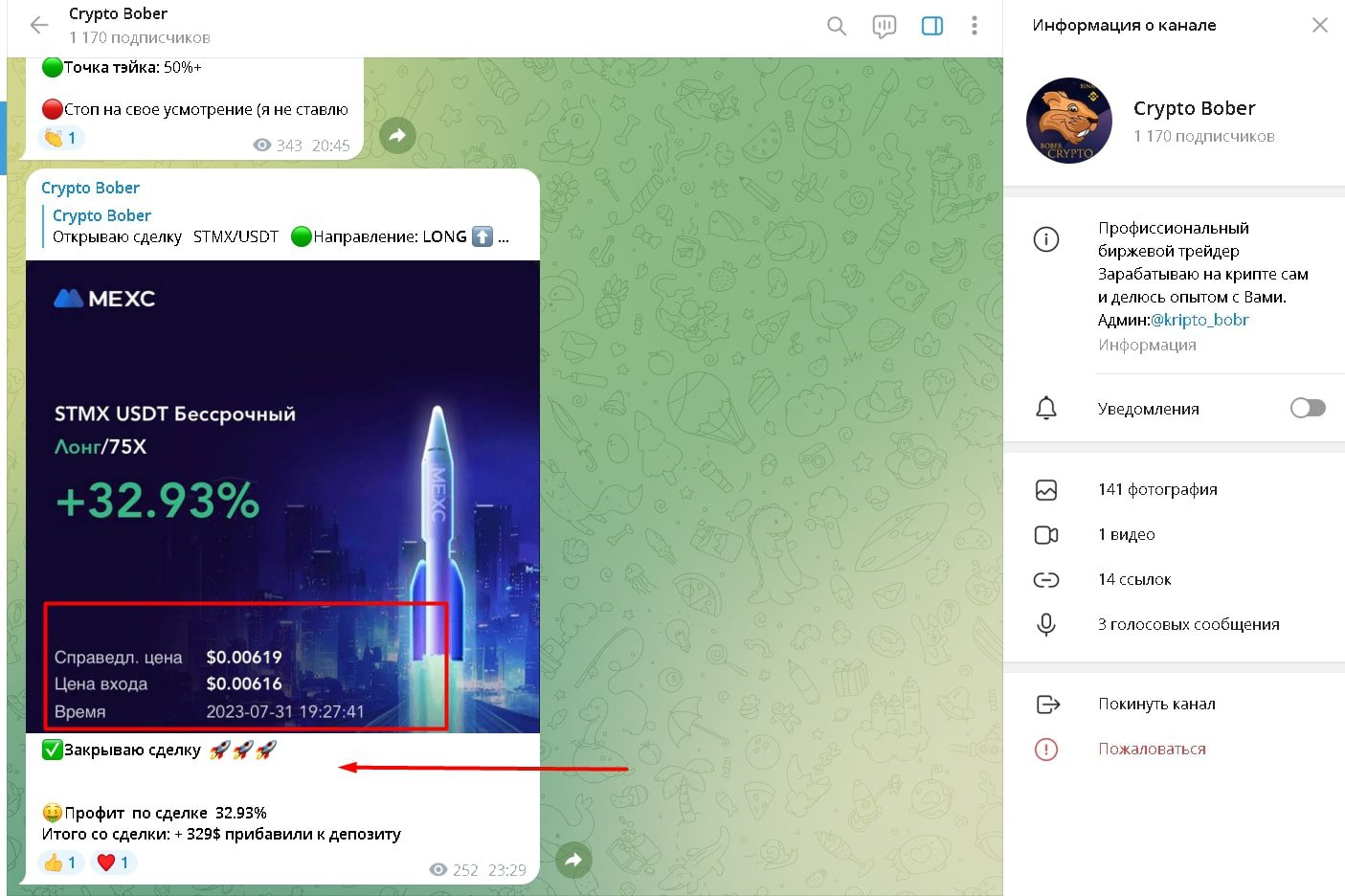1345x896 pixels.
Task: Click the Профит по сделке 32.93% line
Action: click(154, 813)
